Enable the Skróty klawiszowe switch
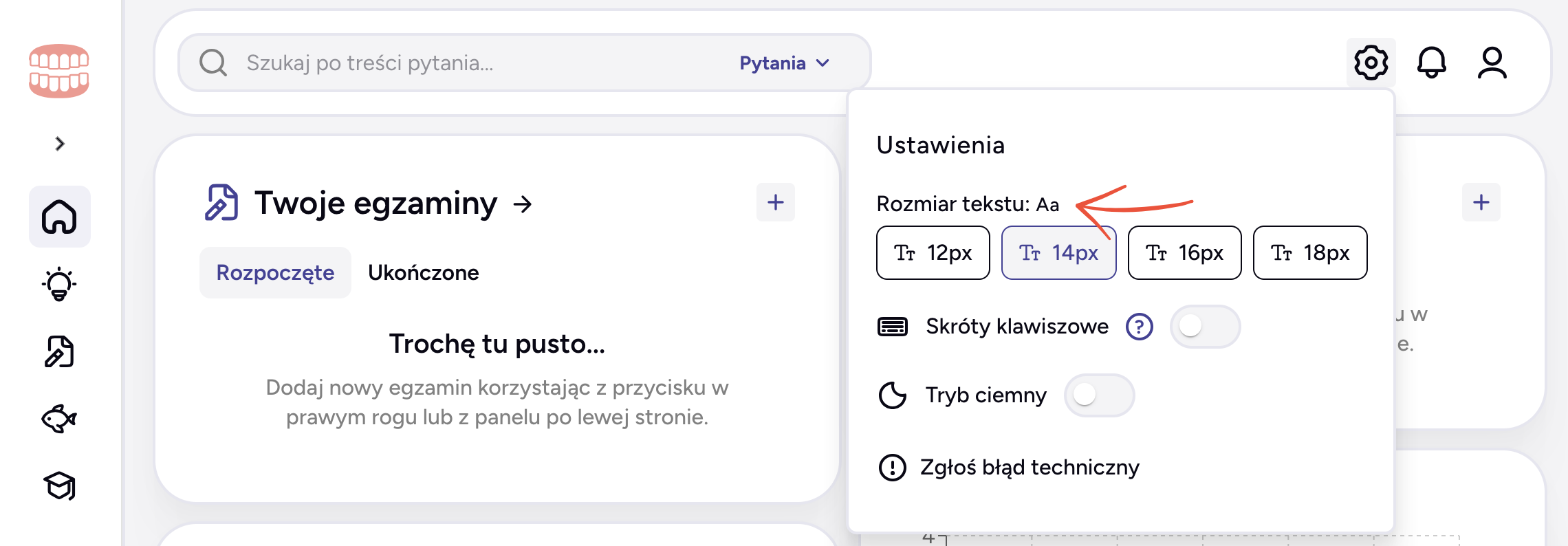The width and height of the screenshot is (1568, 546). tap(1205, 327)
